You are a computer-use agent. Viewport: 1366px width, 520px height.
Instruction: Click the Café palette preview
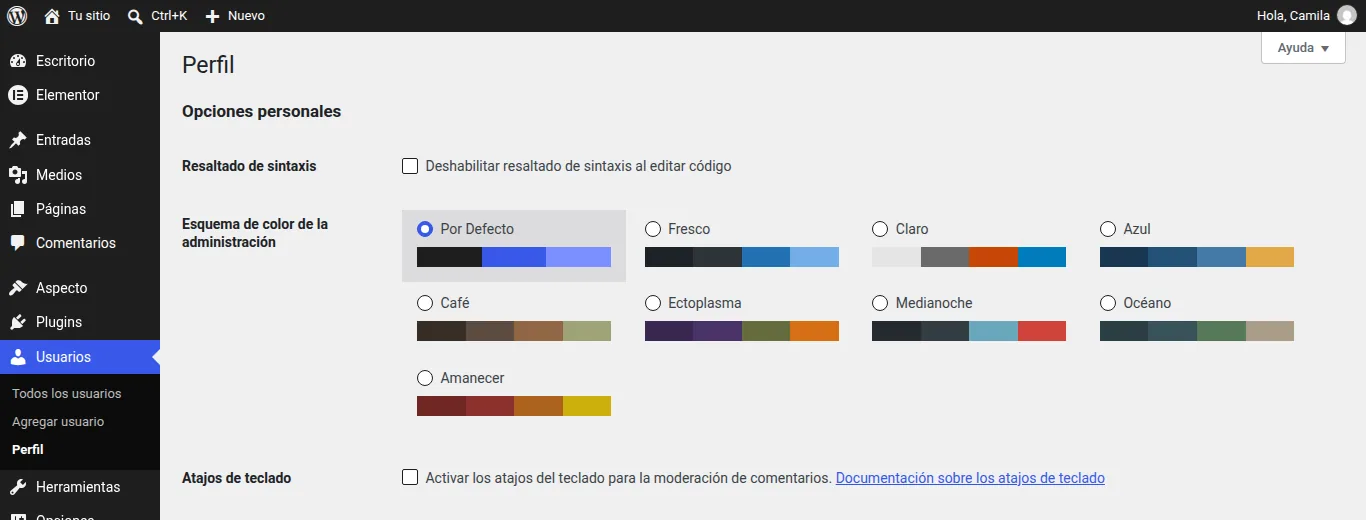[514, 331]
